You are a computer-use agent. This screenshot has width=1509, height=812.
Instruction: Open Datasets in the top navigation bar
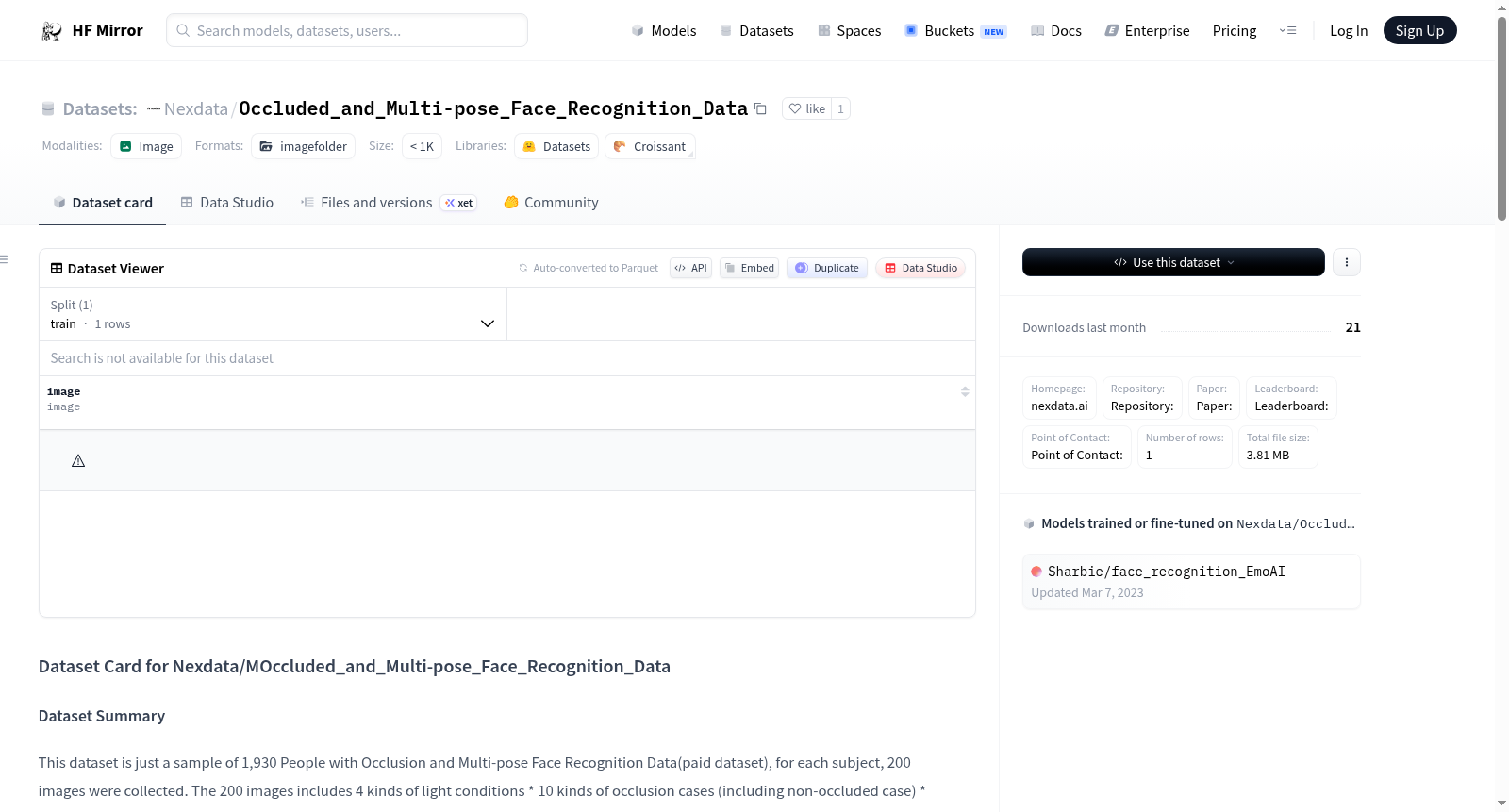coord(757,30)
